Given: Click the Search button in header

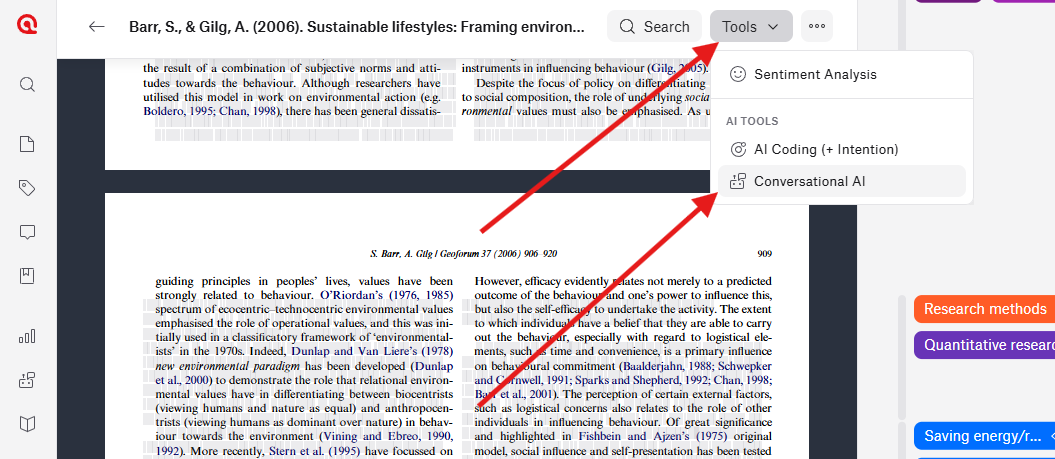Looking at the screenshot, I should 654,26.
